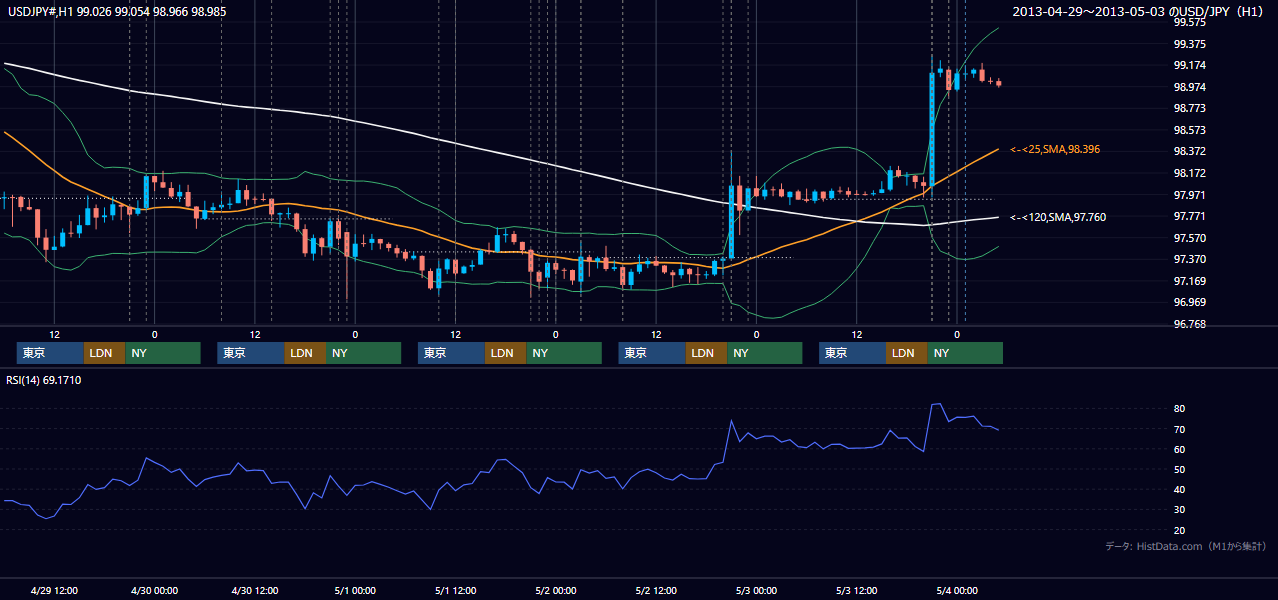Click RSI scale value 30
This screenshot has height=600, width=1278.
tap(1180, 510)
